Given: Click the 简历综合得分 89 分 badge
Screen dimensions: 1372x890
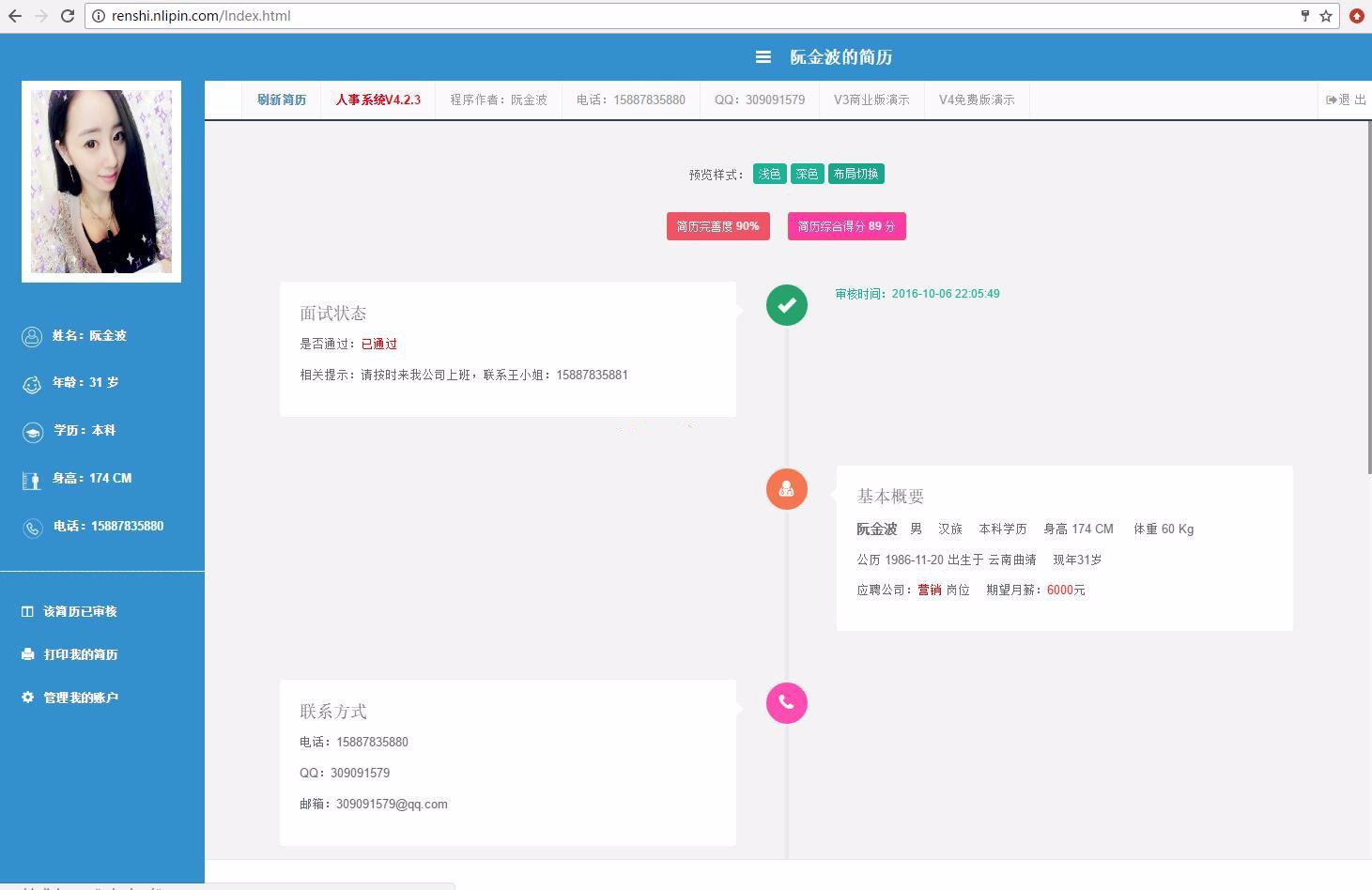Looking at the screenshot, I should tap(847, 226).
